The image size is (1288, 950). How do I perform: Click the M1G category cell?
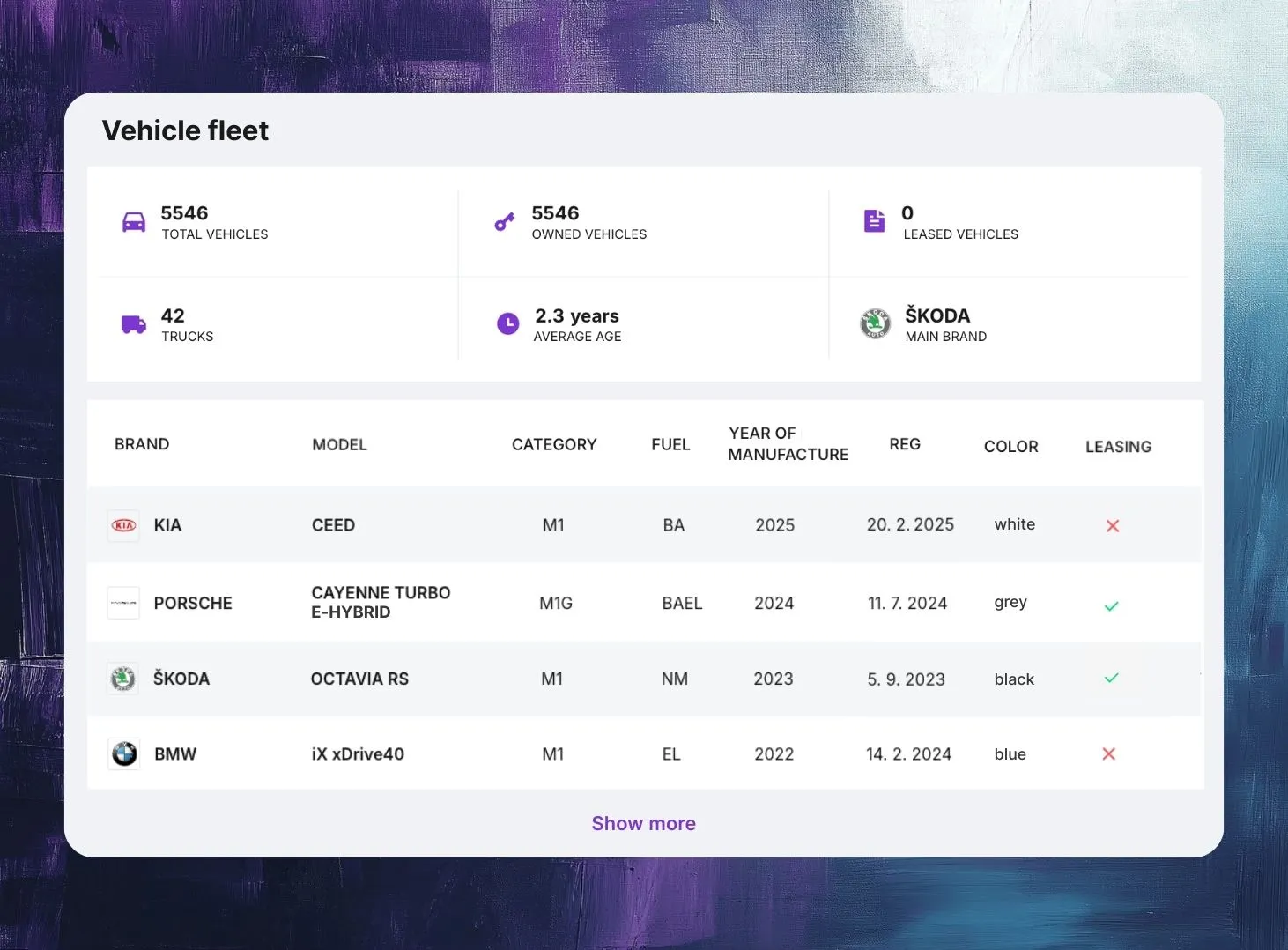556,603
